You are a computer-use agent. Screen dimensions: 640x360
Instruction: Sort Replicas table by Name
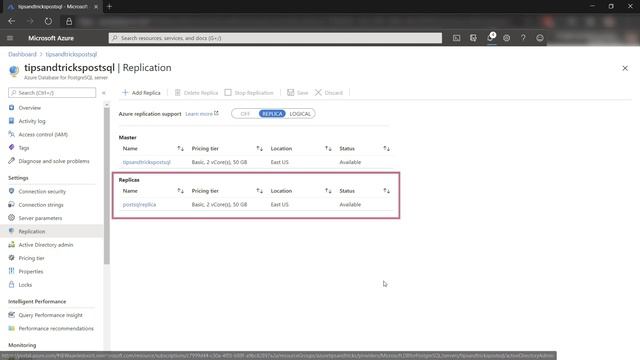tap(180, 191)
